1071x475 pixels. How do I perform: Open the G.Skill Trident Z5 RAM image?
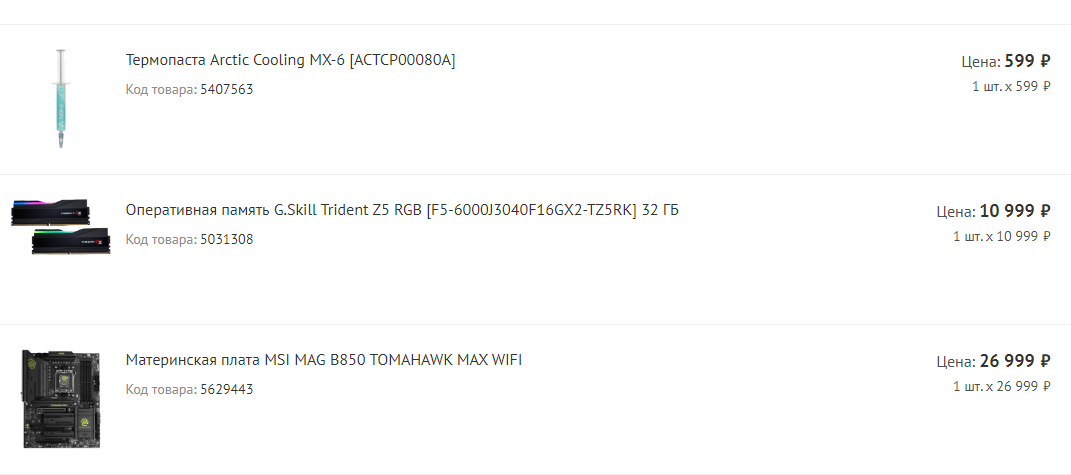[x=61, y=226]
